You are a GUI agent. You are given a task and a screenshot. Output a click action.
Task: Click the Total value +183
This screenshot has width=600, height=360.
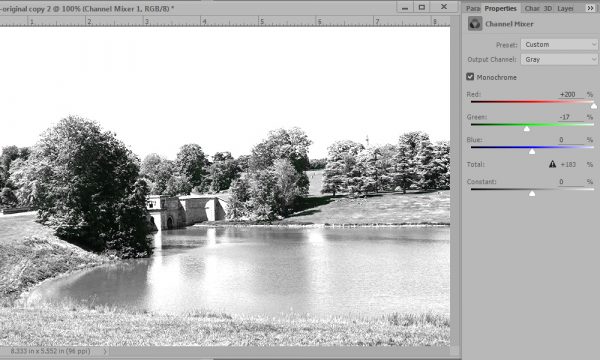click(x=568, y=165)
